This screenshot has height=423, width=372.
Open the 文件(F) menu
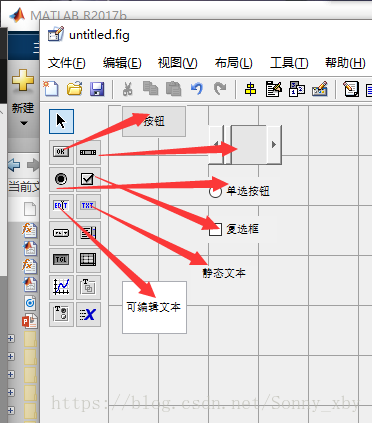(66, 63)
